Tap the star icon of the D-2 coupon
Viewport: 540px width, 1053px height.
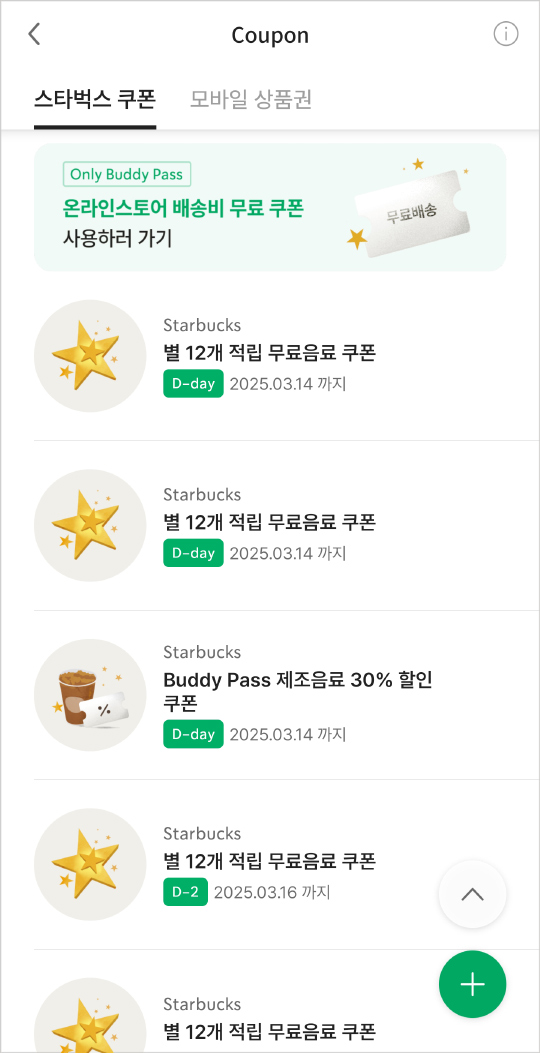click(90, 864)
